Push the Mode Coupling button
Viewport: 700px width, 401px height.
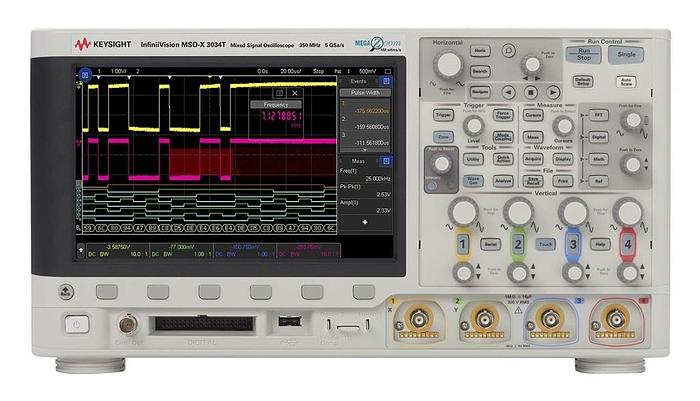tap(503, 137)
